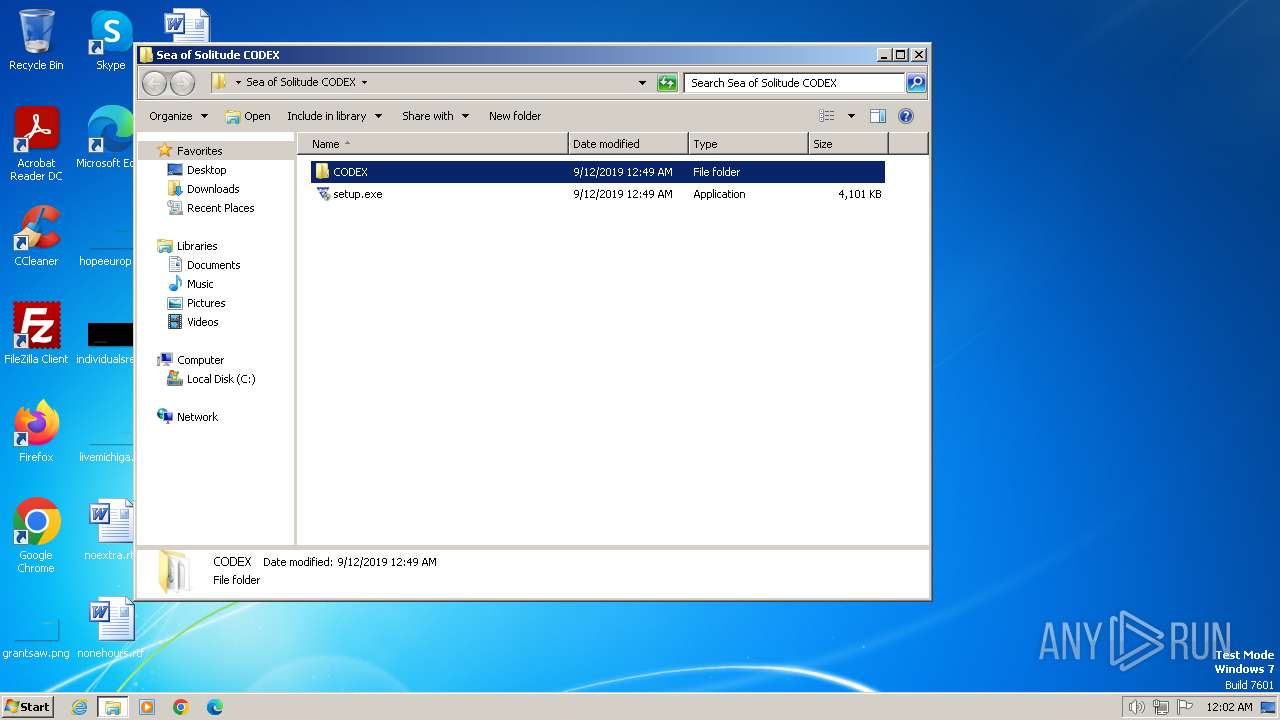Click the Search Sea of Solitude CODEX field
The image size is (1280, 720).
point(795,83)
